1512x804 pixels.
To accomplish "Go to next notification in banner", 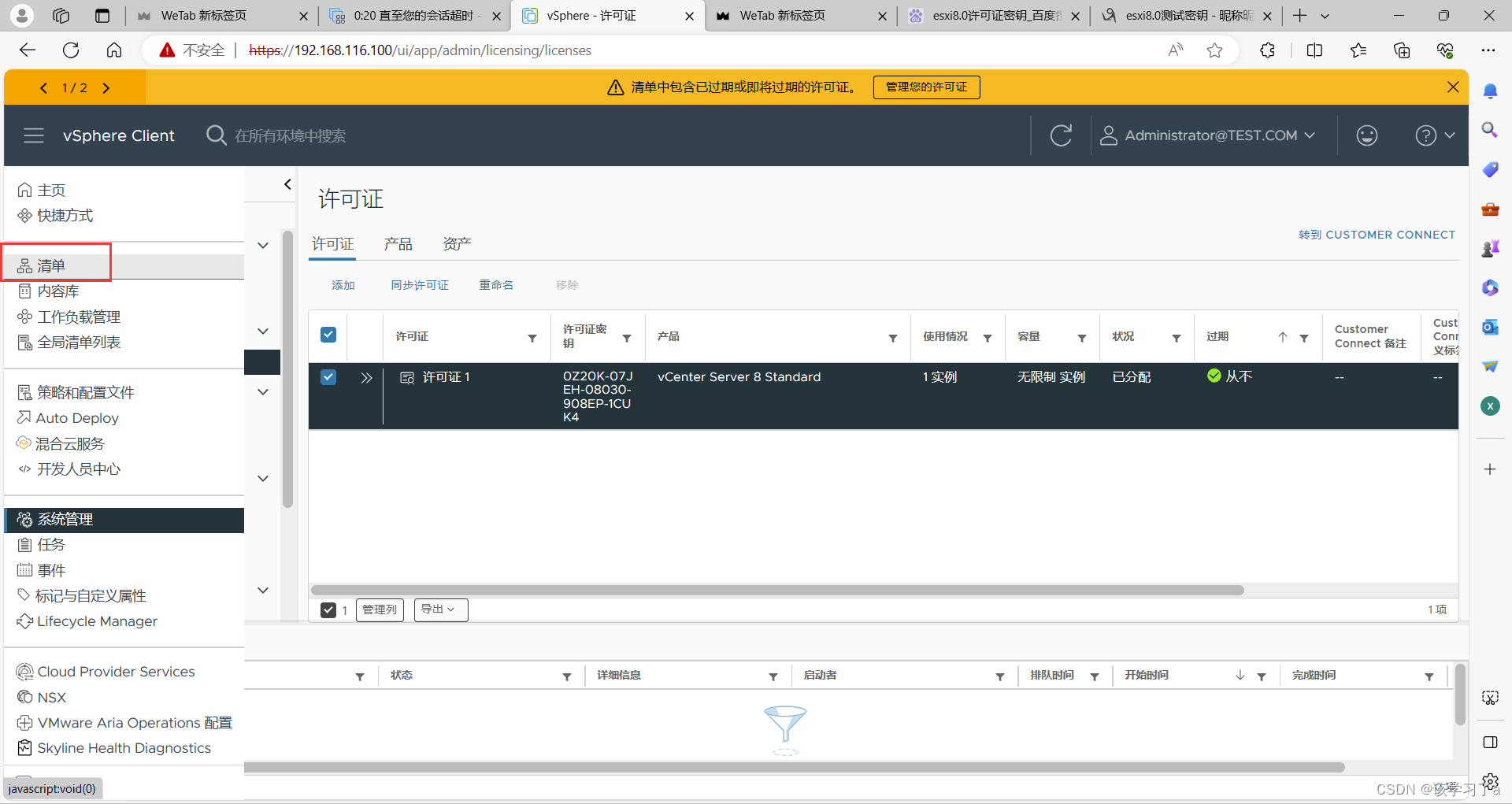I will tap(106, 88).
